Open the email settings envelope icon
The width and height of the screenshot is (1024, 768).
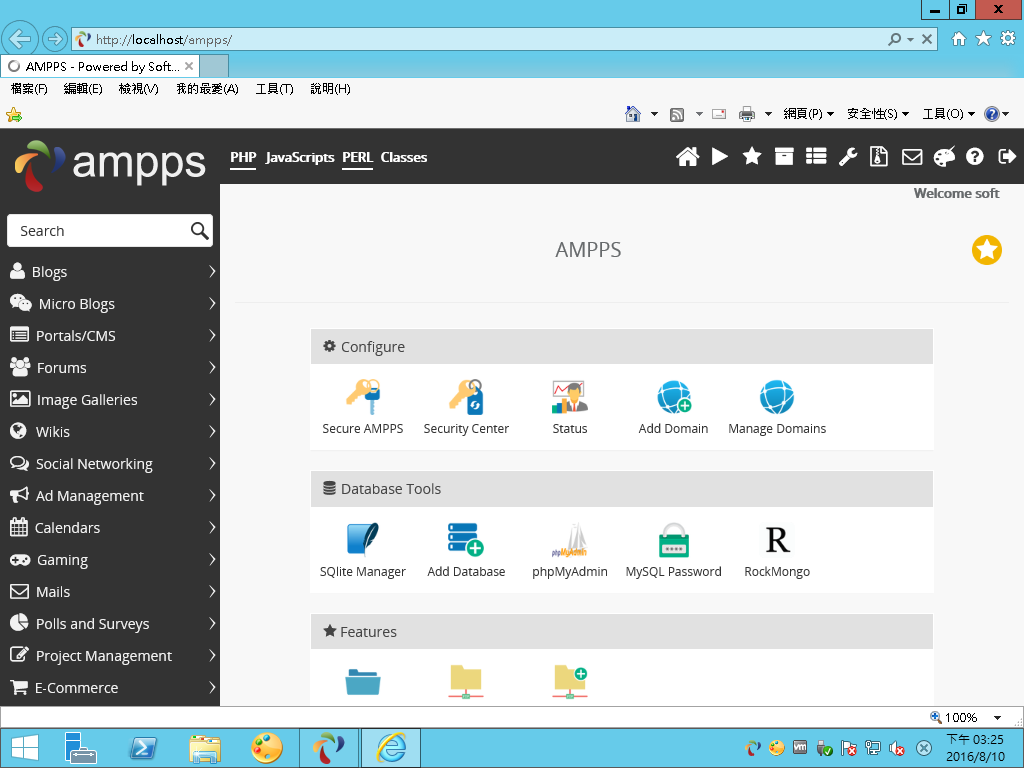tap(912, 157)
